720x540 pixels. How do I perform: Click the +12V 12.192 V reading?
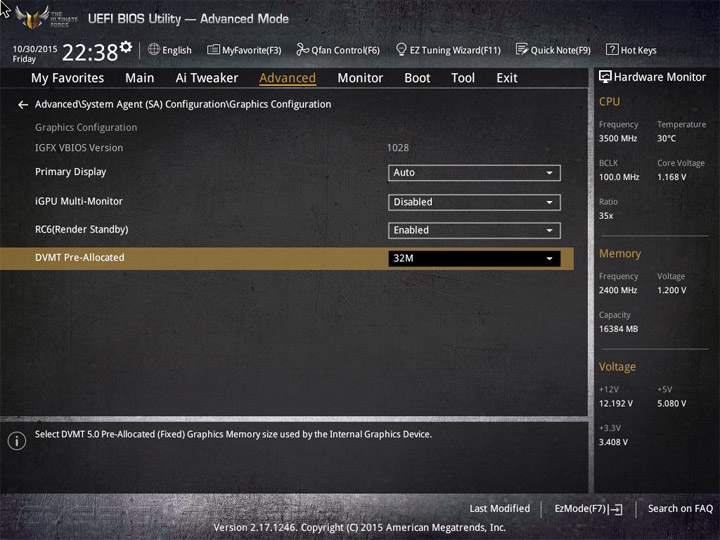(616, 404)
